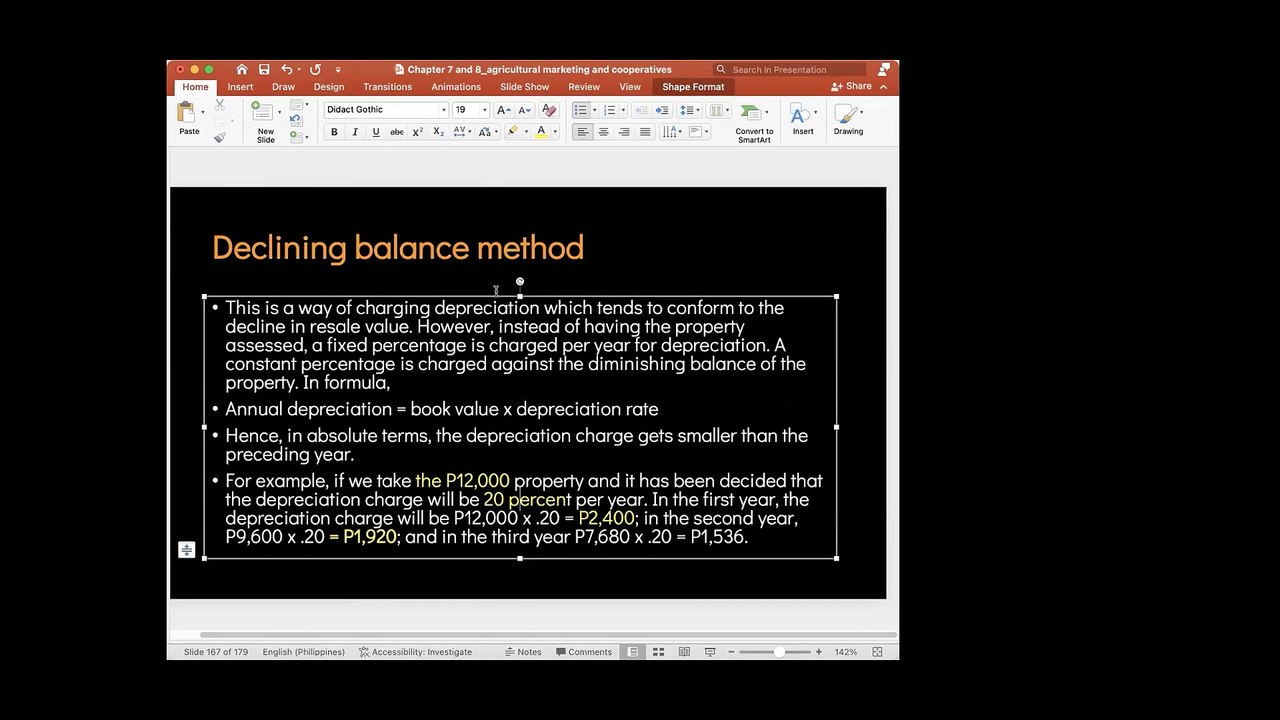
Task: Justify the text
Action: [645, 132]
